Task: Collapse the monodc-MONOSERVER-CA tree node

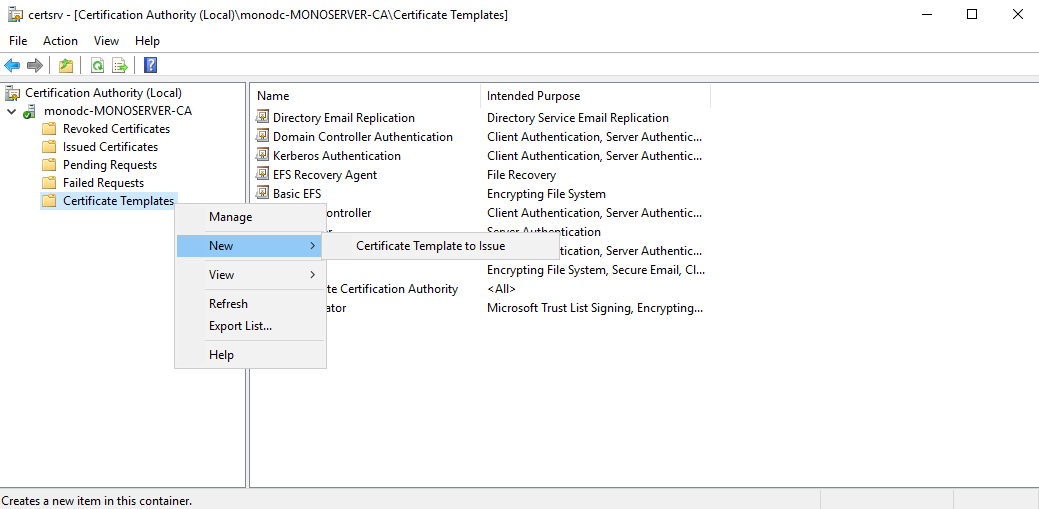Action: click(11, 111)
